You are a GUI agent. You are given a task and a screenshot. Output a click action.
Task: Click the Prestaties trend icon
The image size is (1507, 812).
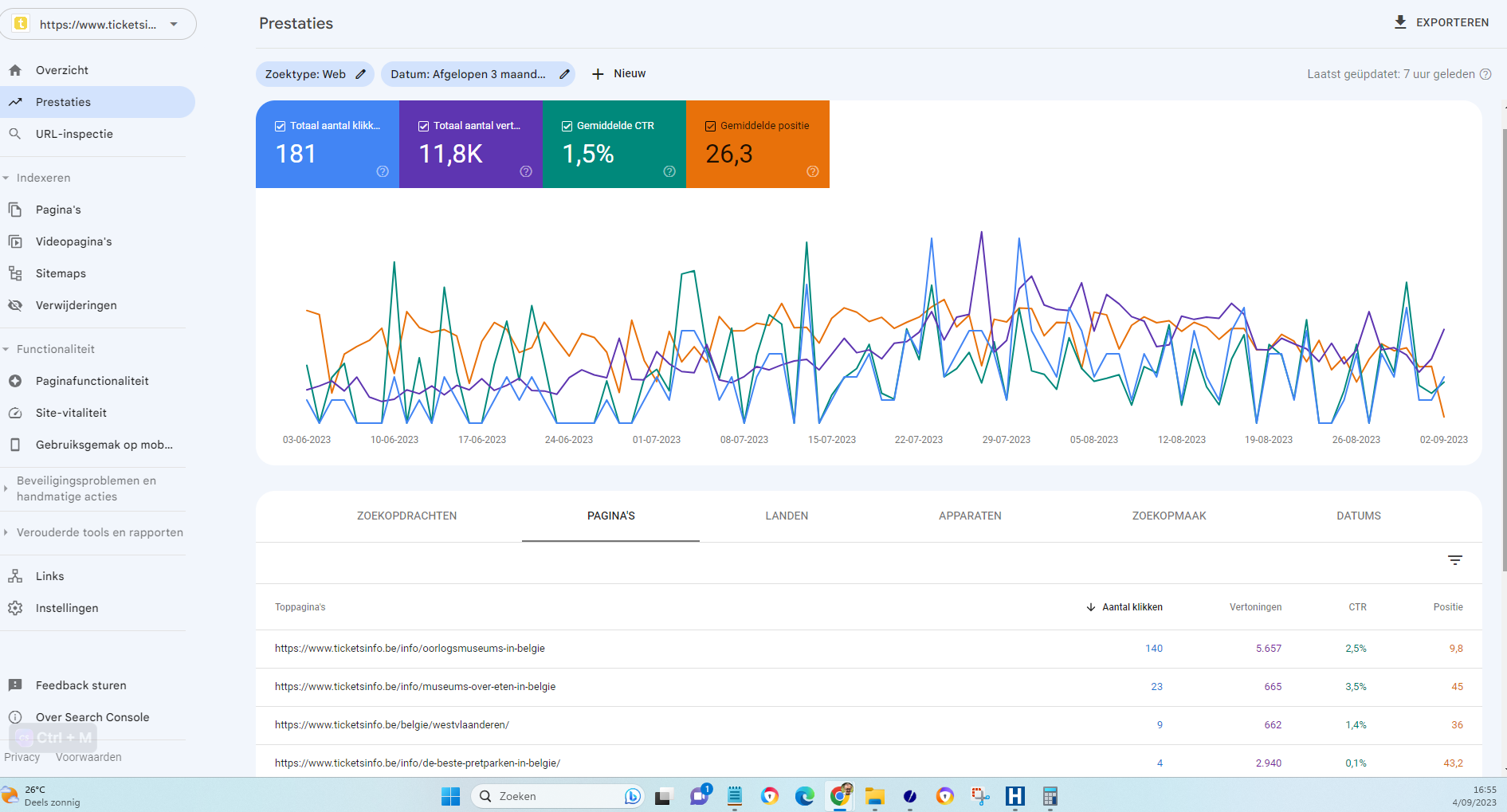pos(15,102)
